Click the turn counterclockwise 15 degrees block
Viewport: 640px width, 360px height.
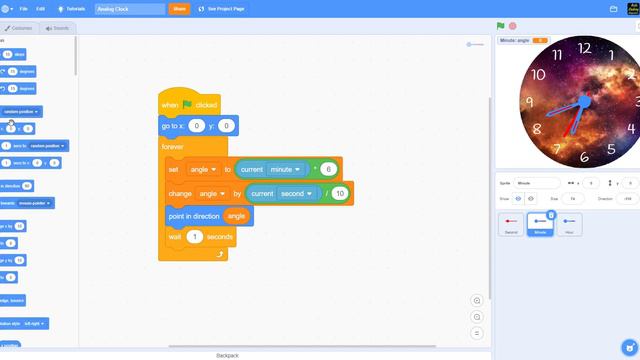[x=18, y=89]
